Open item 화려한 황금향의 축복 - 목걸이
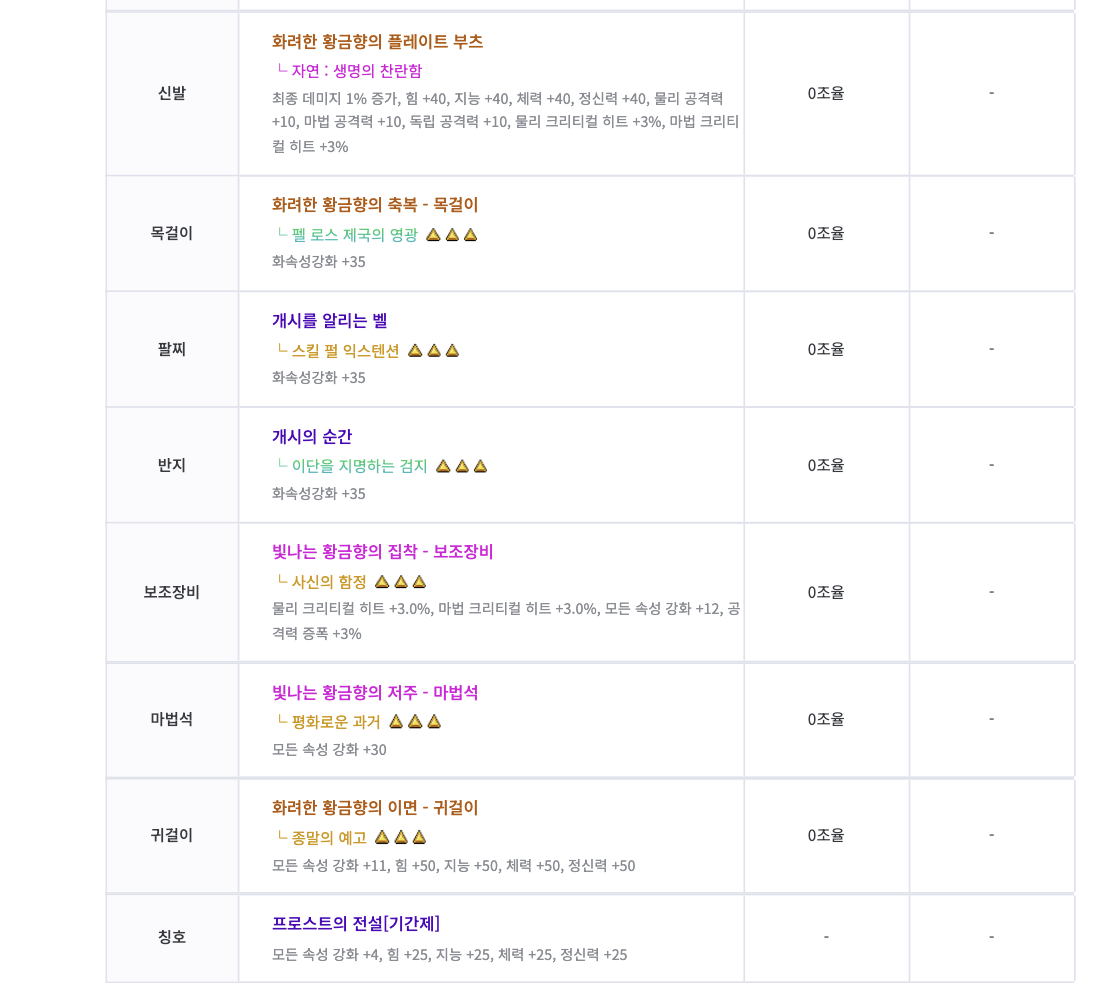The image size is (1106, 1006). [375, 205]
